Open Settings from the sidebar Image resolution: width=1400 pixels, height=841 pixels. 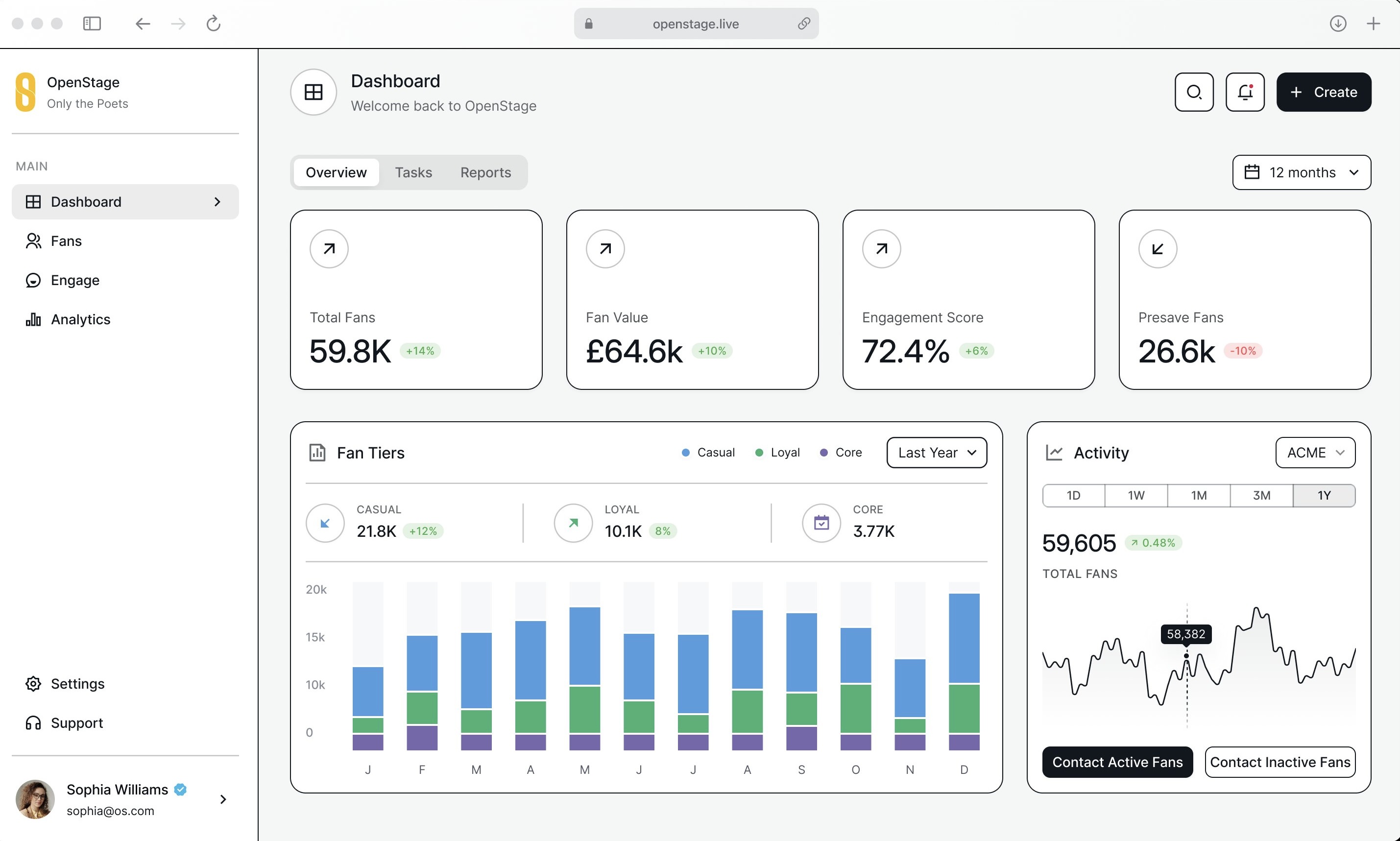(x=125, y=683)
